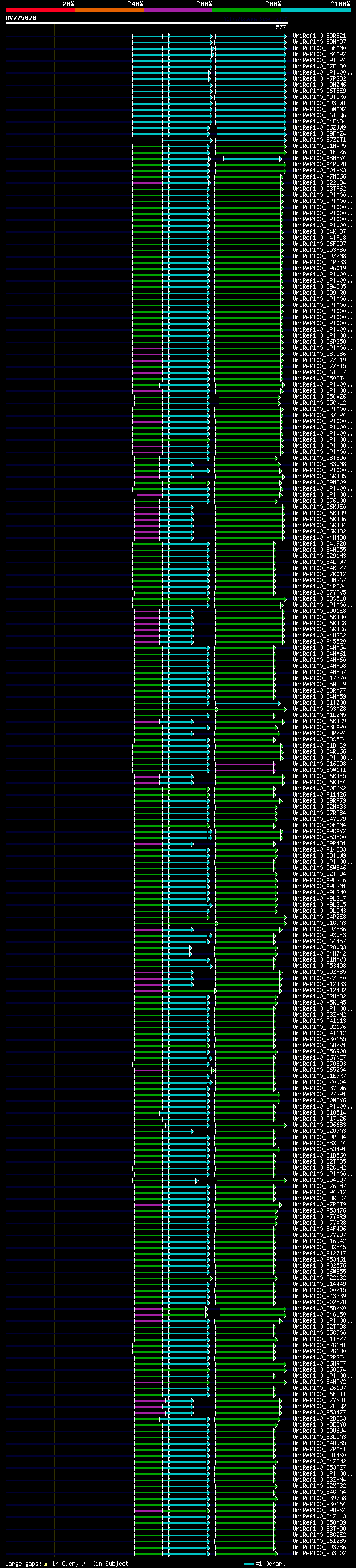
Task: Click the label UniRef100_Q291H3
Action: coord(319,556)
